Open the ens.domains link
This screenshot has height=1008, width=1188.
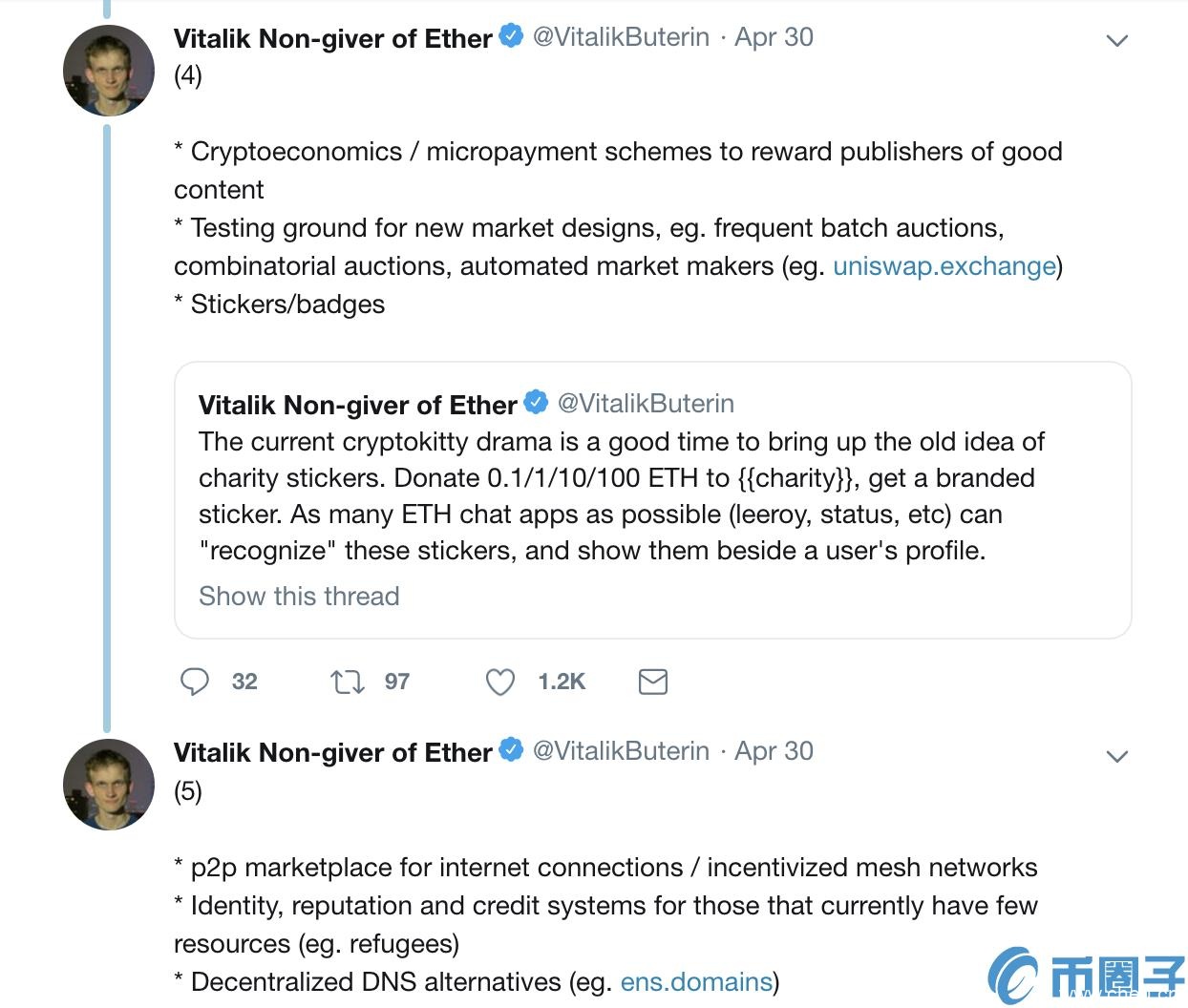click(696, 982)
